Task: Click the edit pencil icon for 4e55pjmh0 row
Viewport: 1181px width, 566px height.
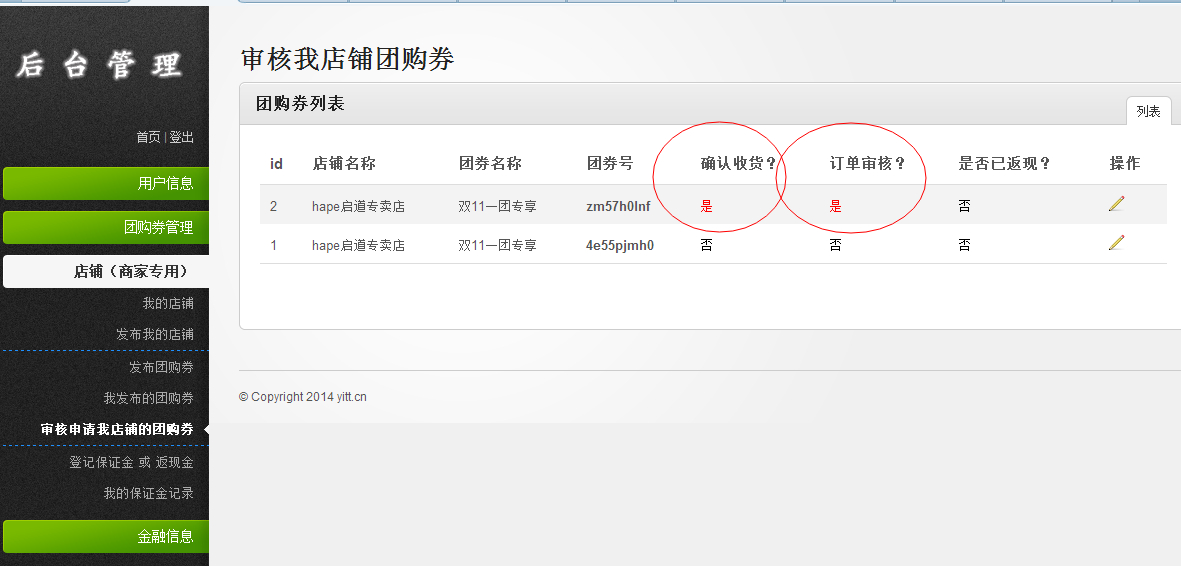Action: [1116, 242]
